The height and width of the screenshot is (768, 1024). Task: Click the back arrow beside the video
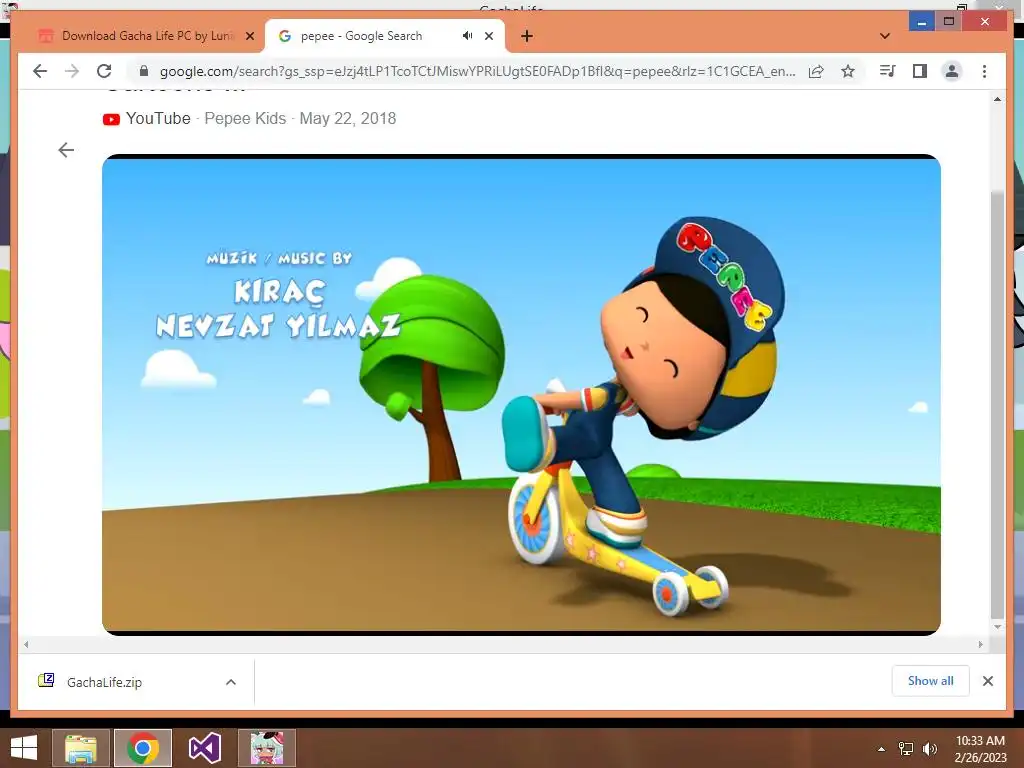66,150
